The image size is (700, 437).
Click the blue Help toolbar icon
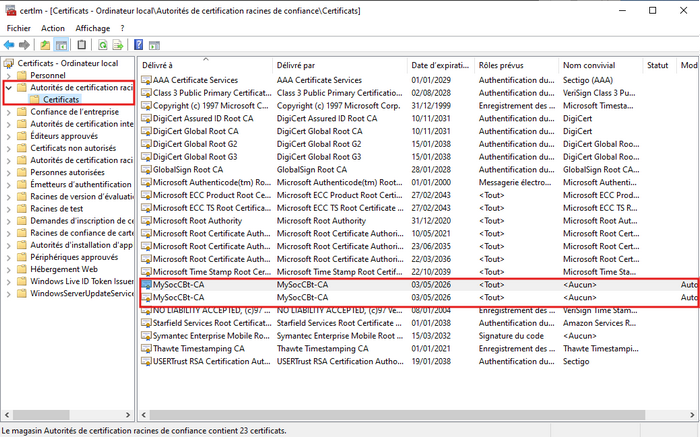coord(139,45)
